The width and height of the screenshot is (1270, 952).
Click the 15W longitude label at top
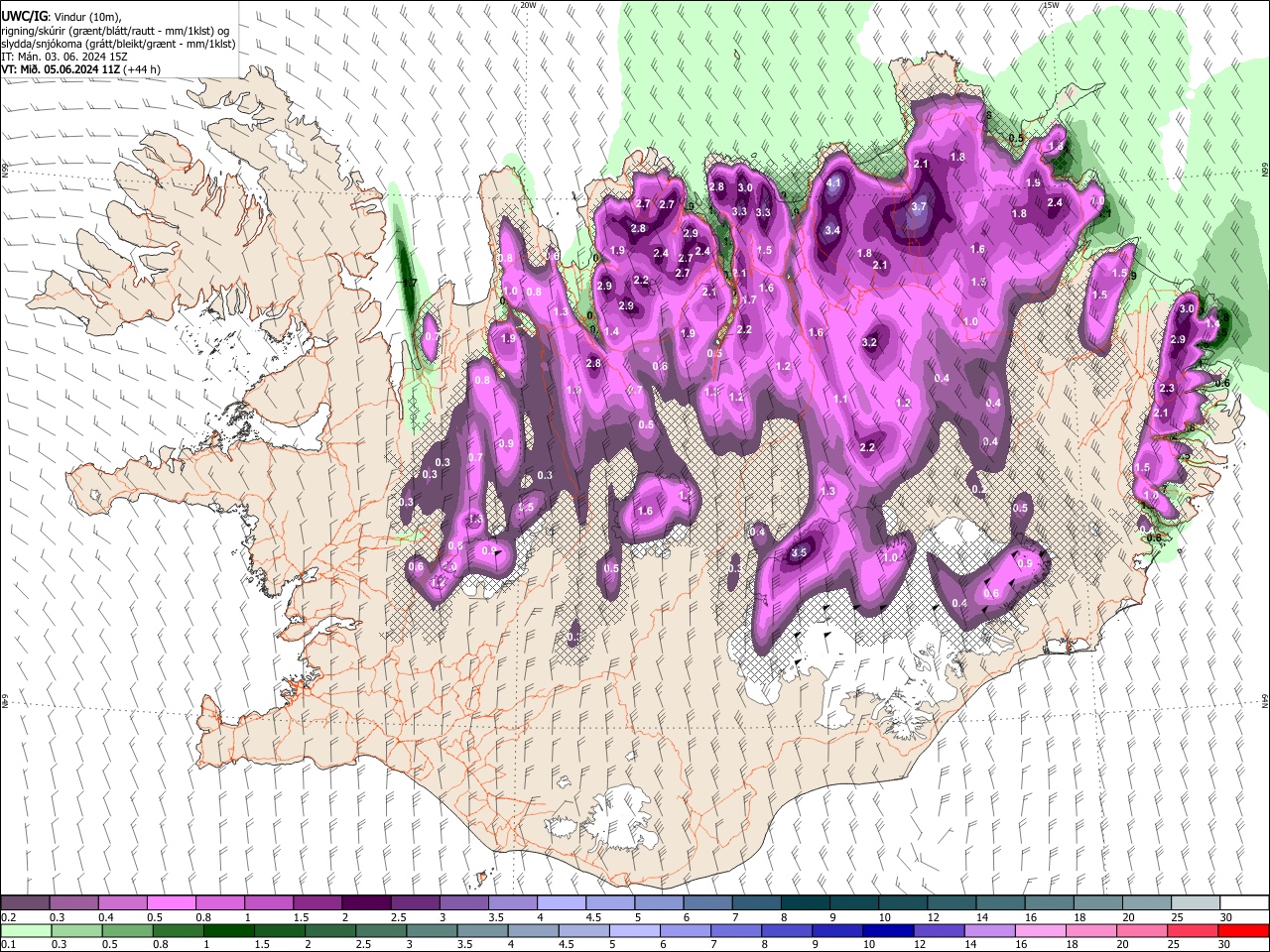click(1051, 5)
